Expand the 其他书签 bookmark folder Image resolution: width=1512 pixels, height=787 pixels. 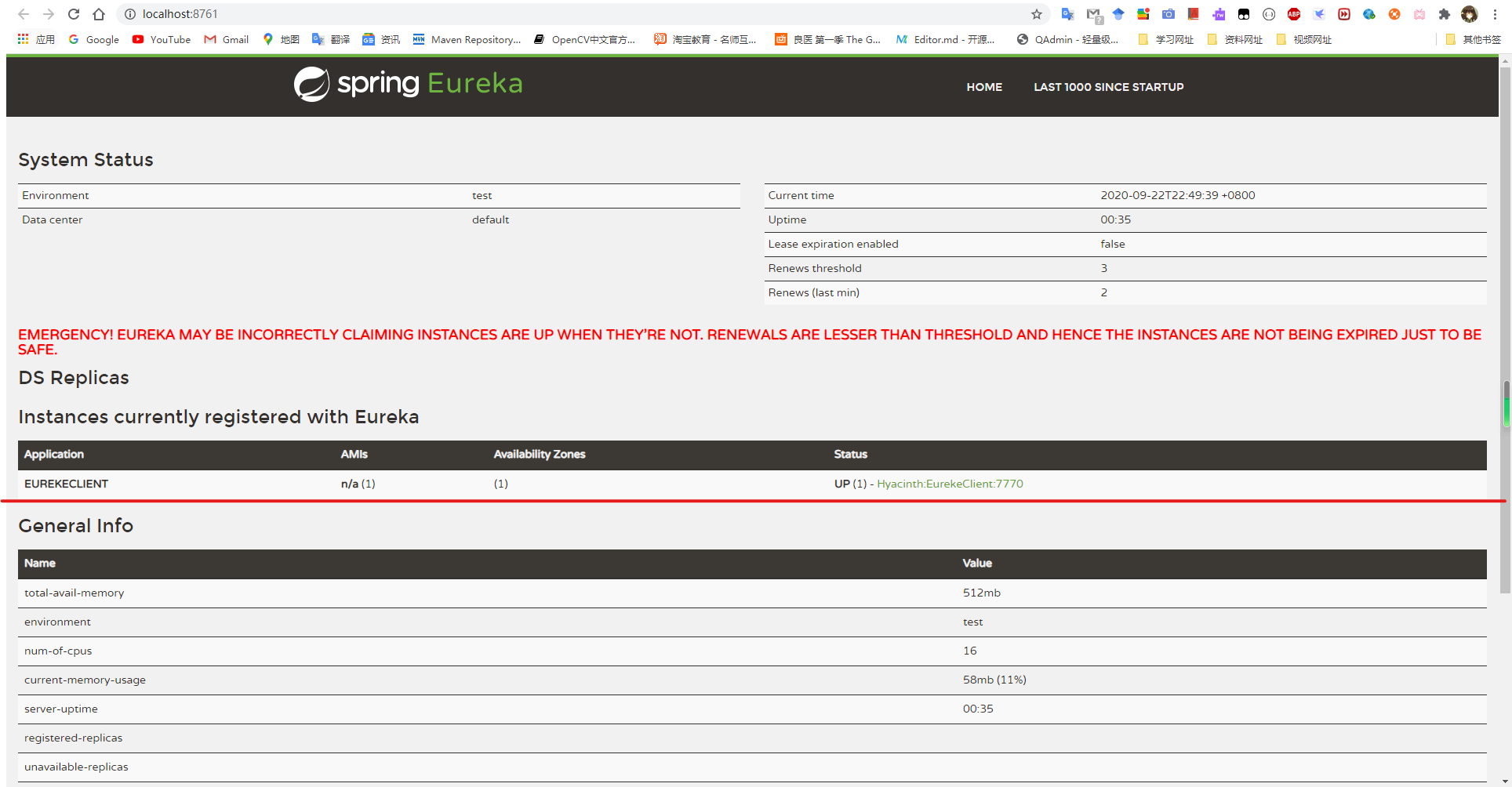(x=1474, y=39)
